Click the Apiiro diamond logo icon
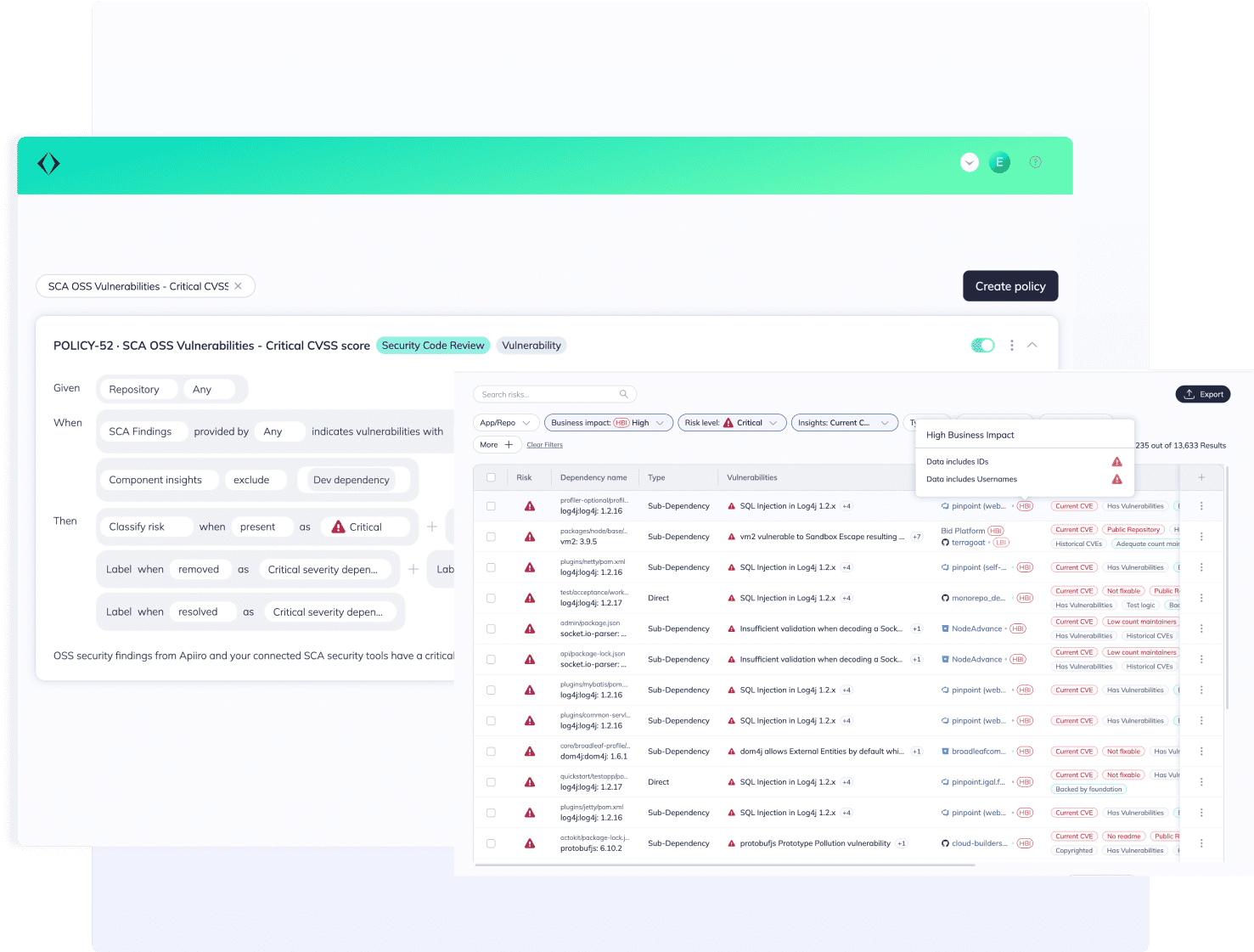The height and width of the screenshot is (952, 1254). (x=48, y=163)
